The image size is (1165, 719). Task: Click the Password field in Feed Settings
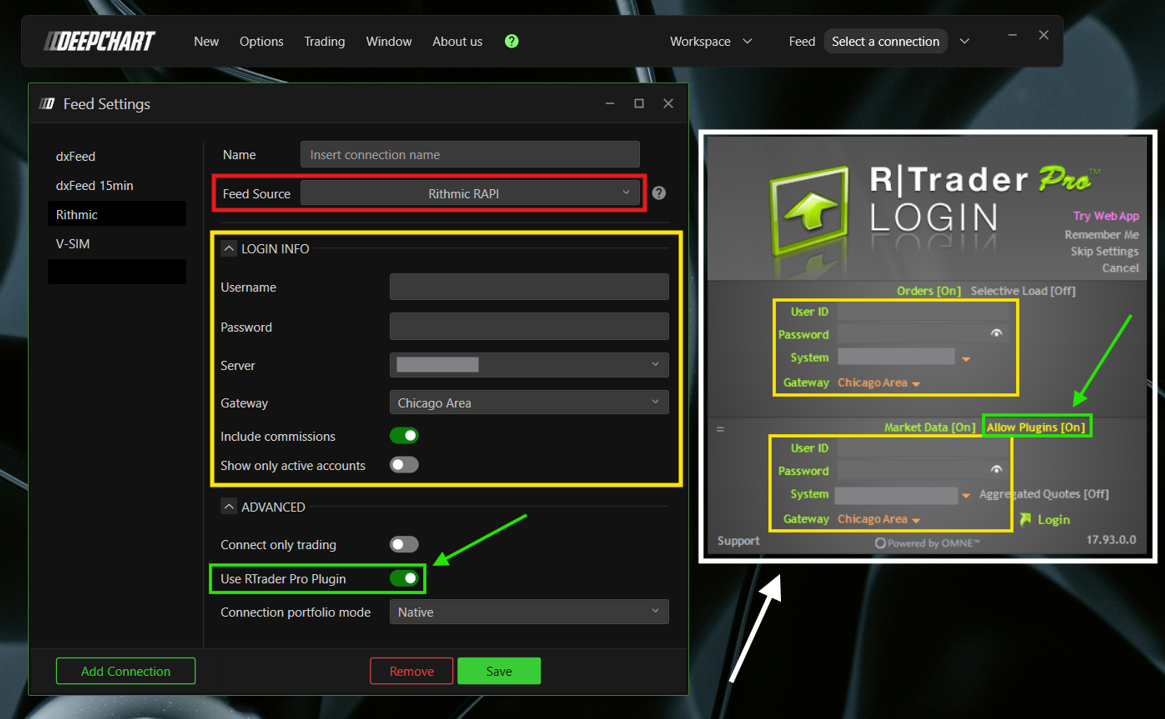tap(529, 326)
